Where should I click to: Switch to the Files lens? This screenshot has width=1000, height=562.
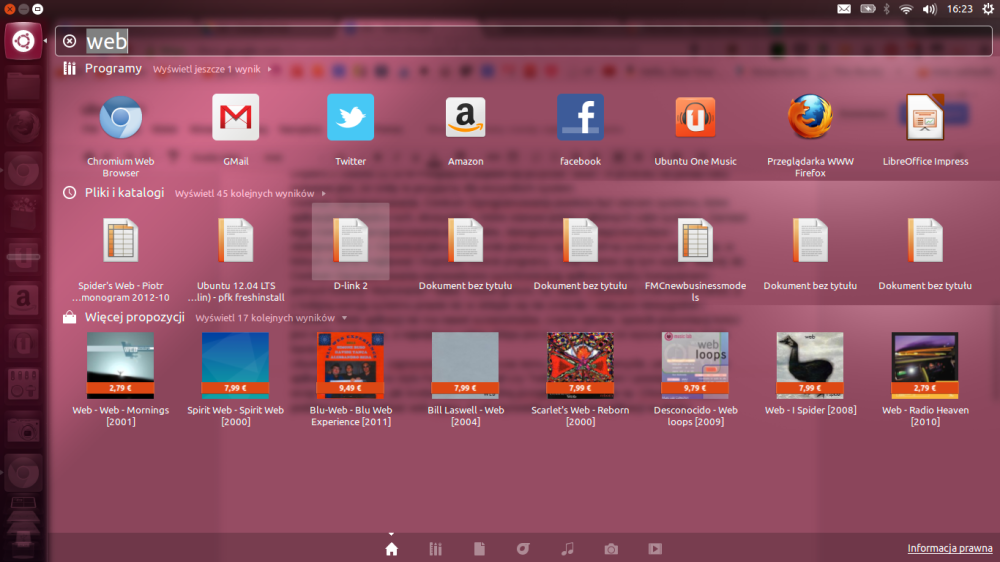(x=480, y=549)
